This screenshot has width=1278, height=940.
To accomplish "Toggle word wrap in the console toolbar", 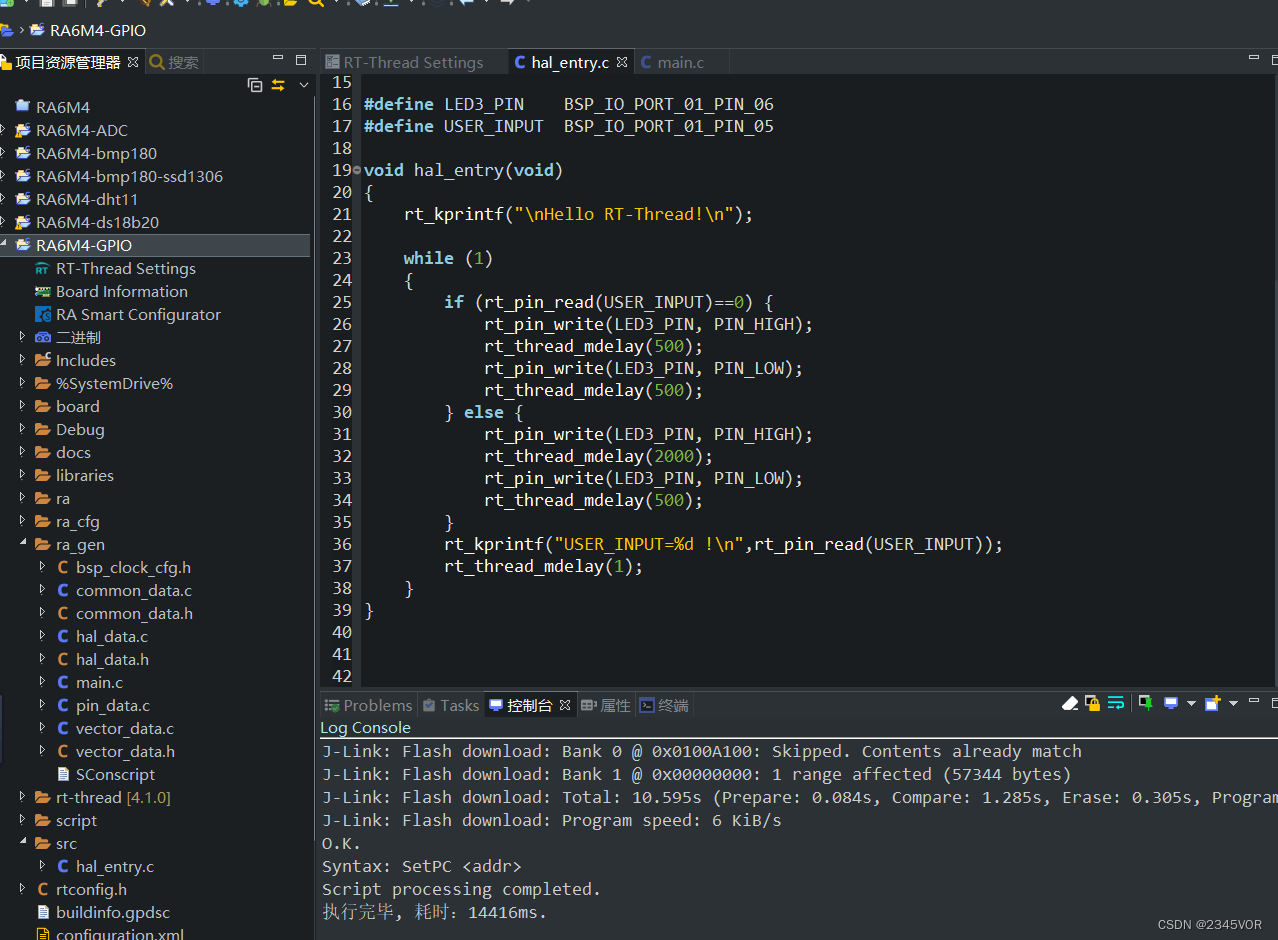I will [x=1116, y=704].
